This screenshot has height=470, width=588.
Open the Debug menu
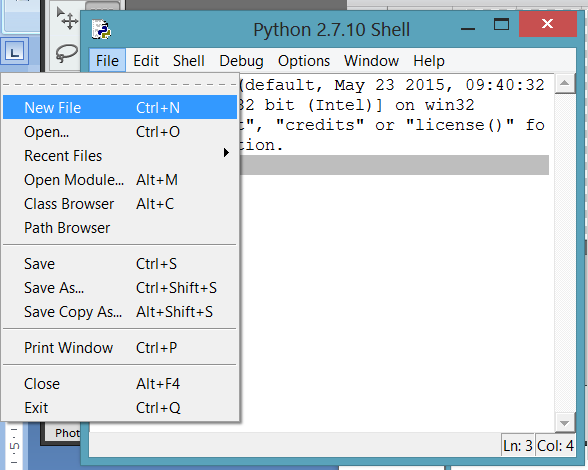click(x=241, y=60)
